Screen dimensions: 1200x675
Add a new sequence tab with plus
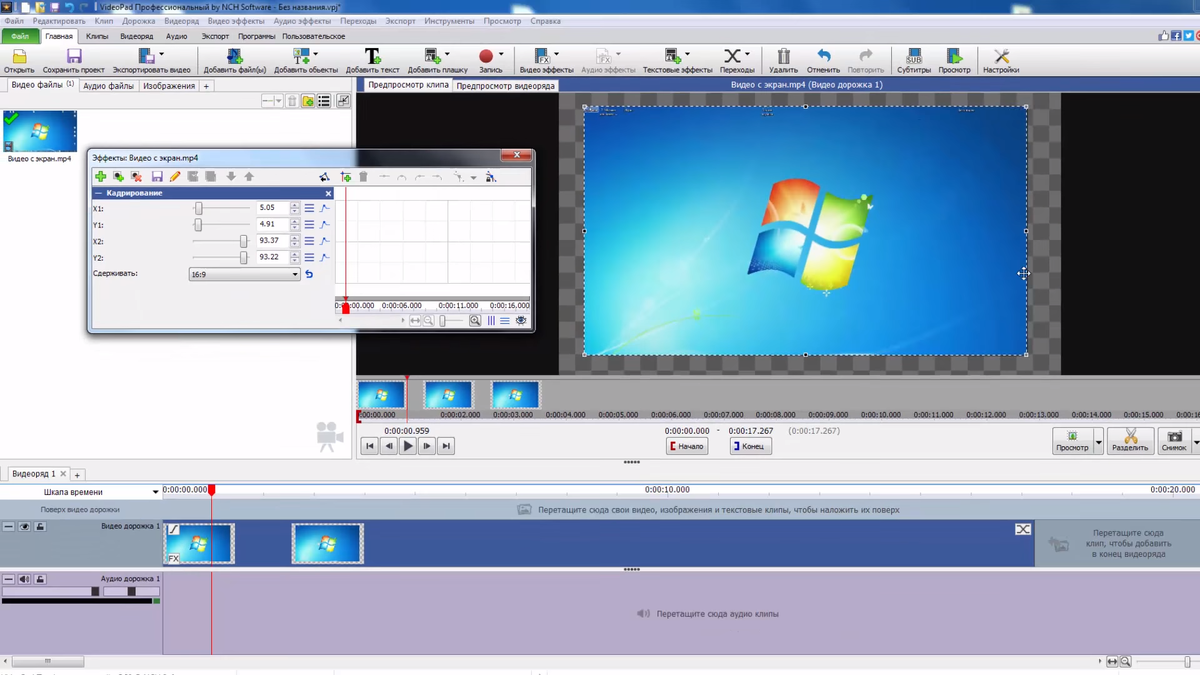77,475
